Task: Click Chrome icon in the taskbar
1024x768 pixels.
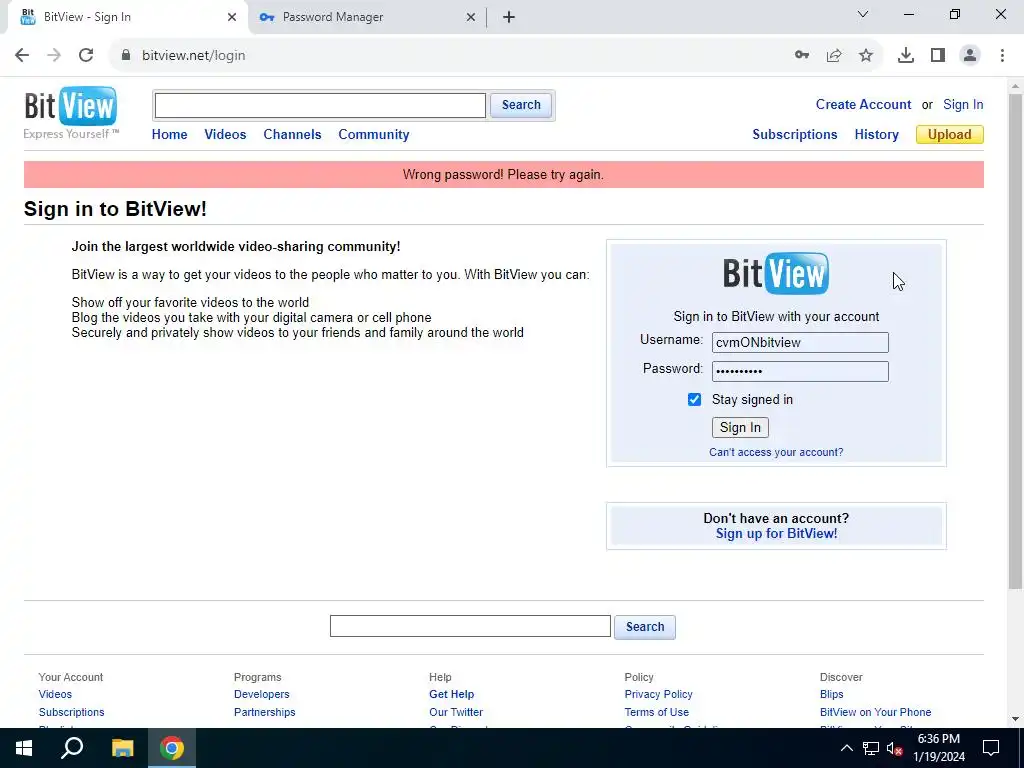Action: (x=172, y=748)
